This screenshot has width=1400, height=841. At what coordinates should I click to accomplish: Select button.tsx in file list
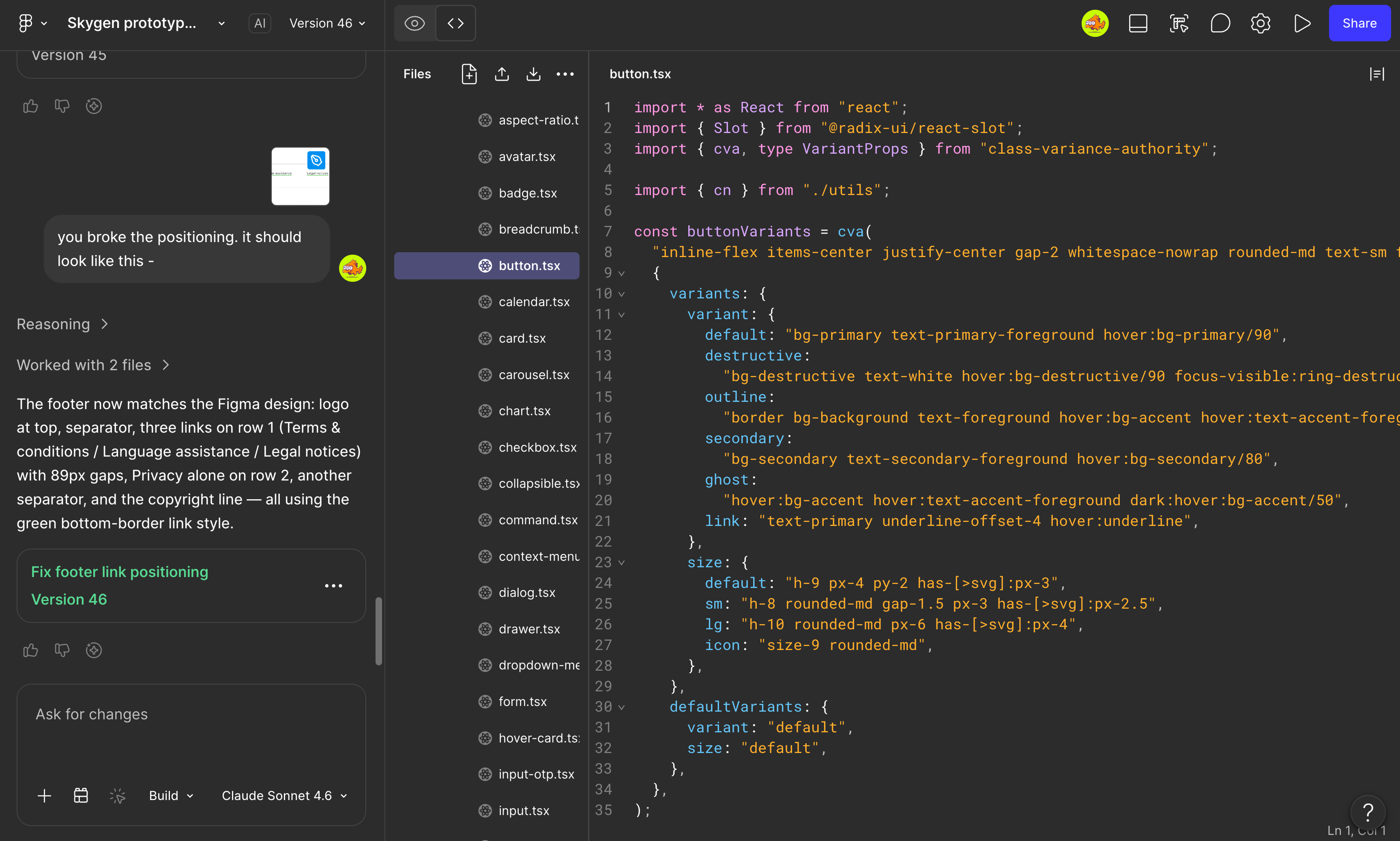[x=487, y=266]
